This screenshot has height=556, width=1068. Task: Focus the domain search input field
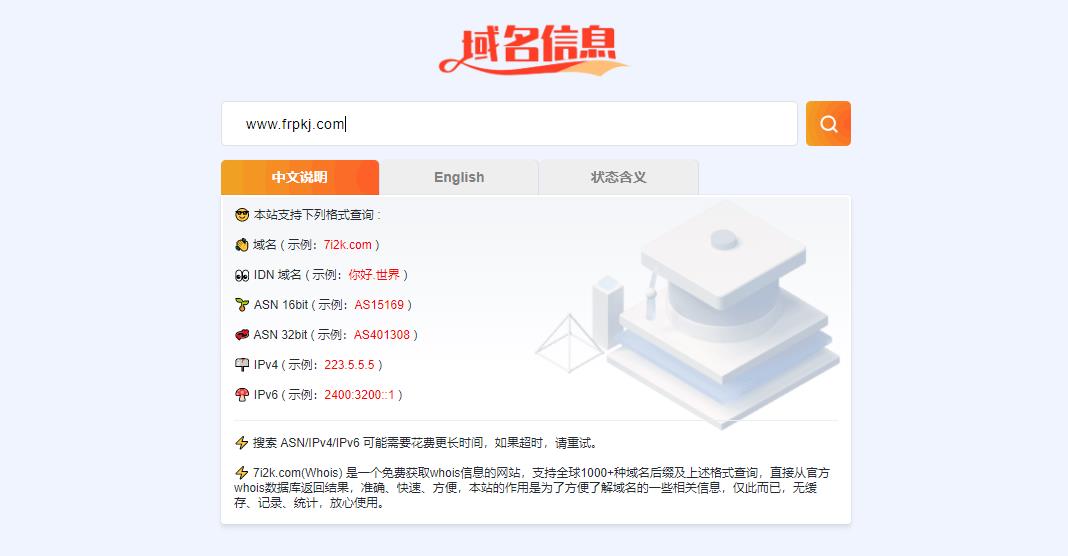(509, 123)
